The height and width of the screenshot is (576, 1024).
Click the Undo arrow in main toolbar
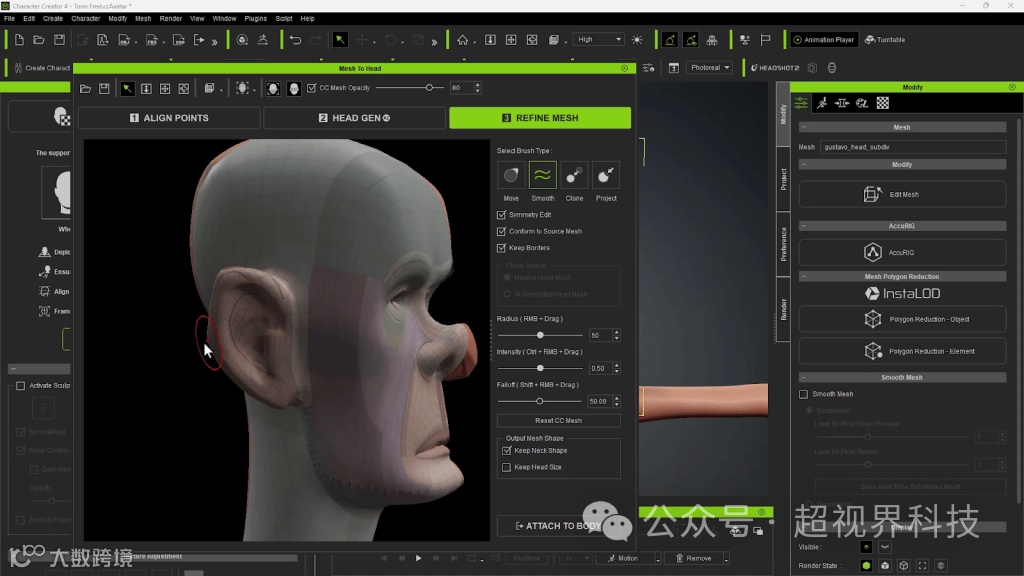[295, 40]
